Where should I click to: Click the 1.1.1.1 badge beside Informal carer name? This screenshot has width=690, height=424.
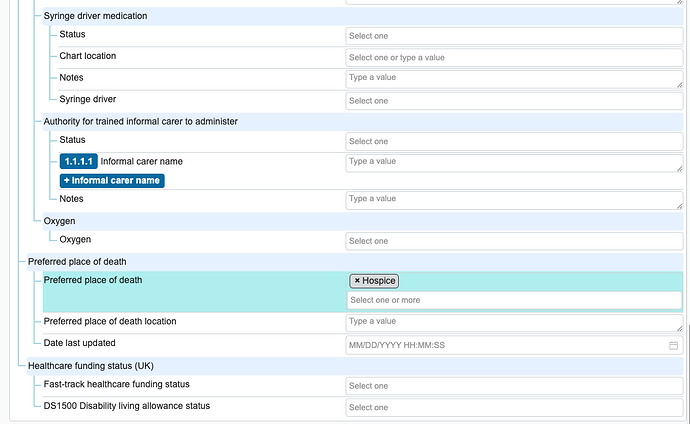click(x=79, y=161)
